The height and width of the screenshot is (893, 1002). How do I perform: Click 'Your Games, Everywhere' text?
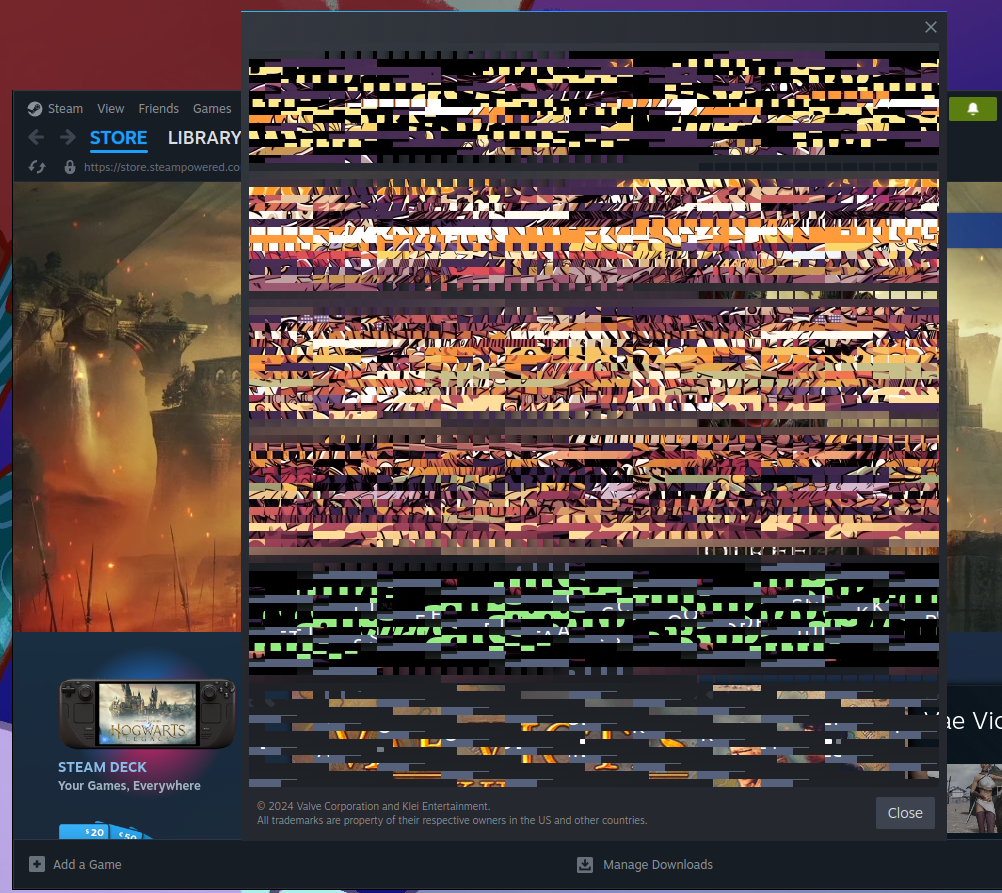(x=129, y=786)
